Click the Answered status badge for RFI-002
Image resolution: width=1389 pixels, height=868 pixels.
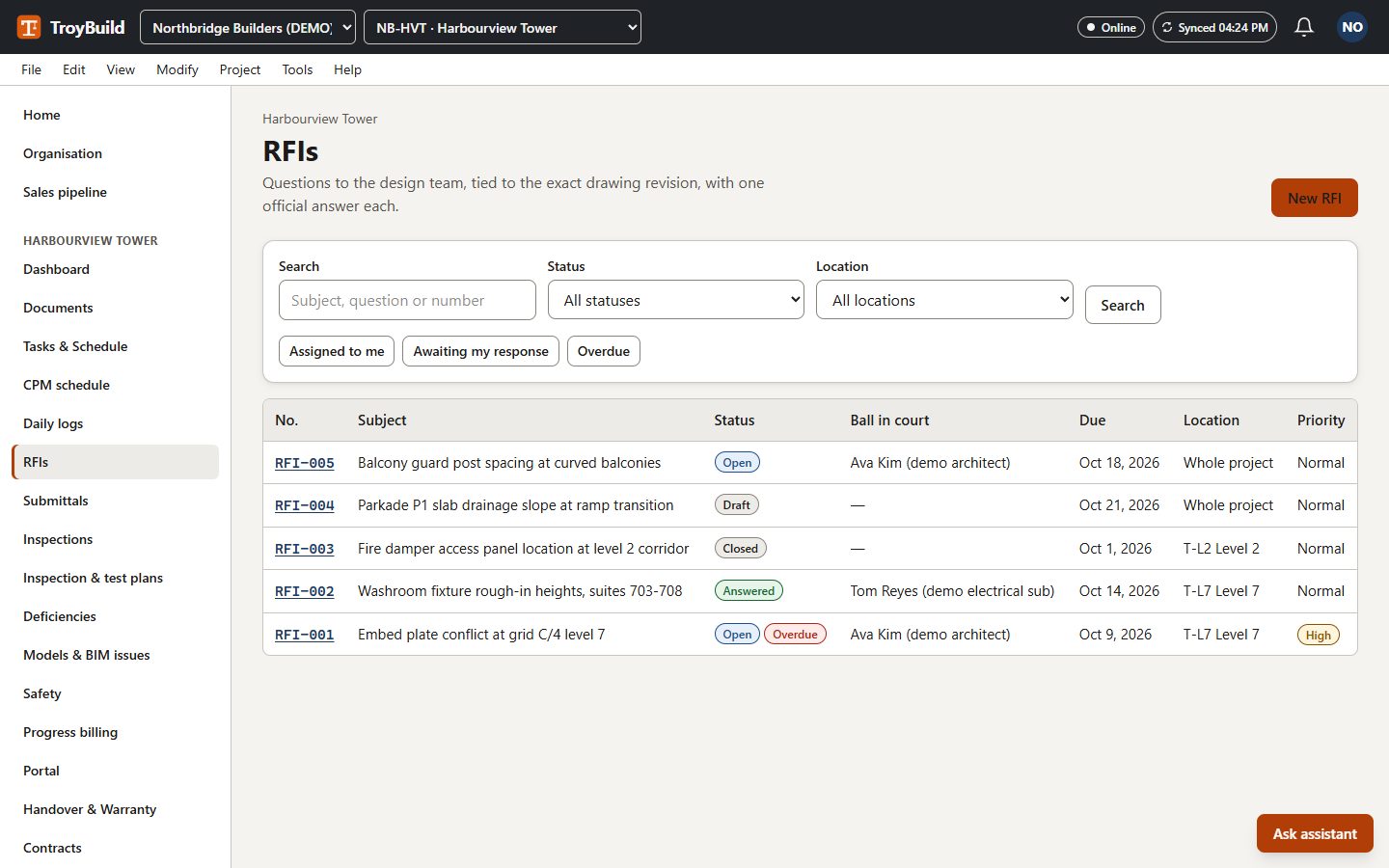click(749, 591)
